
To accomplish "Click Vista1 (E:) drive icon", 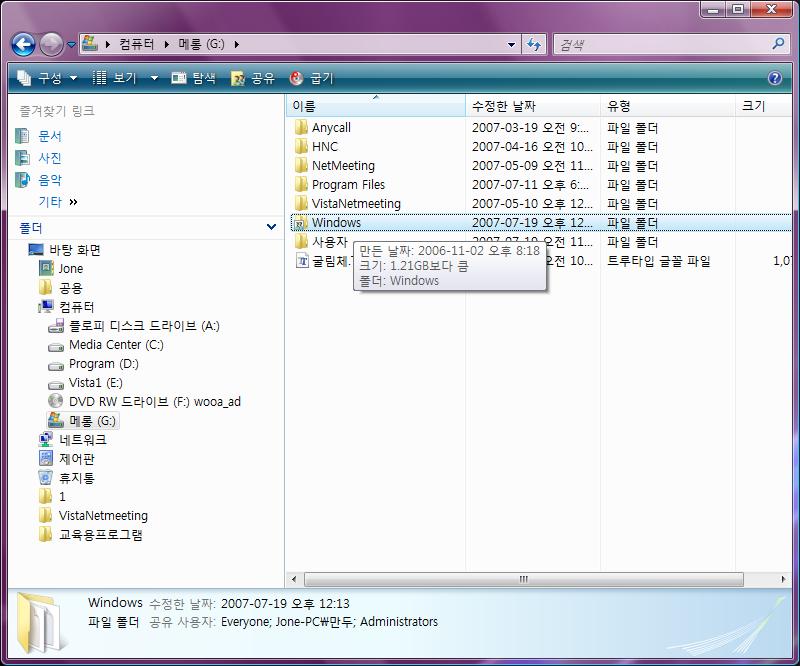I will coord(56,384).
